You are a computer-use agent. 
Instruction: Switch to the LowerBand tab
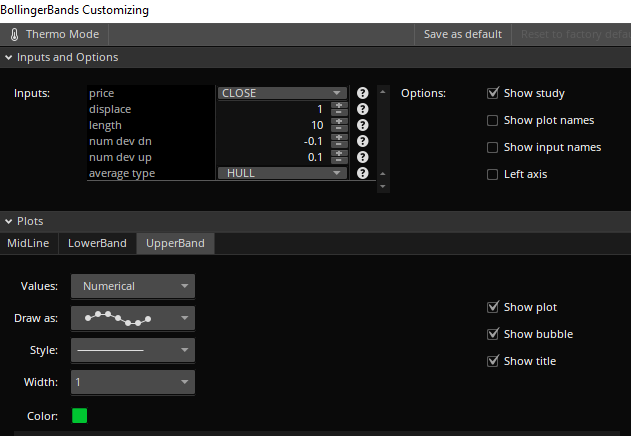[x=97, y=243]
